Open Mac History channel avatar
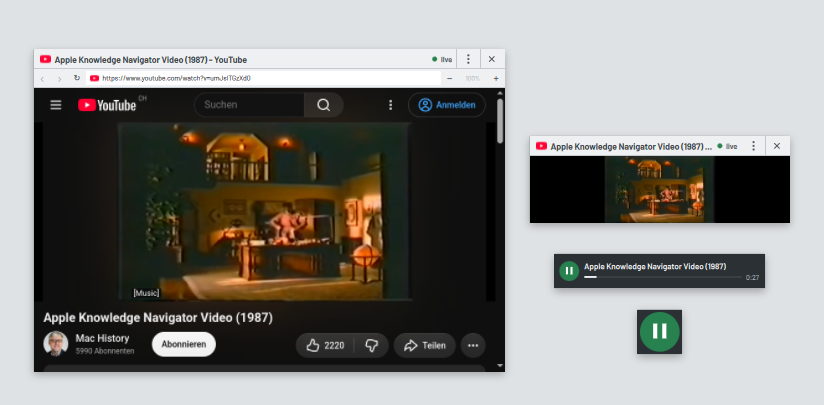Screen dimensions: 824x405 coord(56,344)
